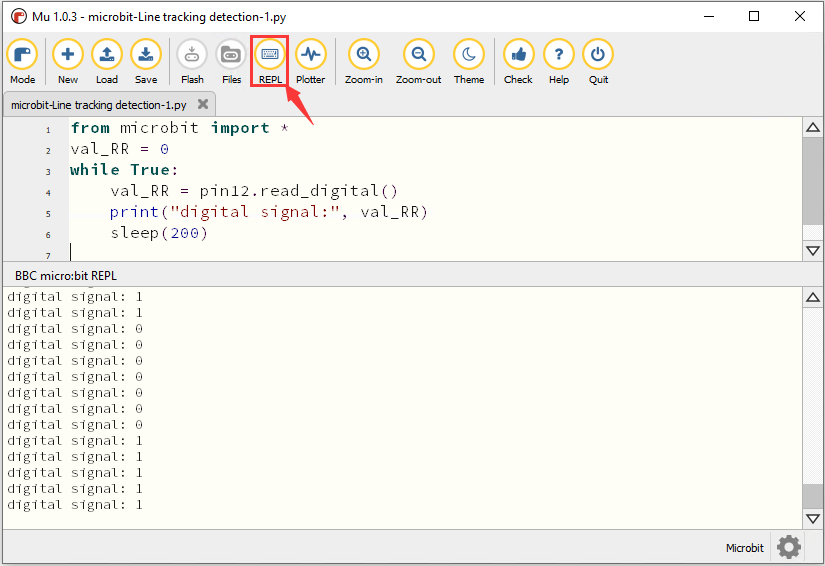Viewport: 825px width, 566px height.
Task: Click the REPL vertical scrollbar thumb
Action: [813, 496]
